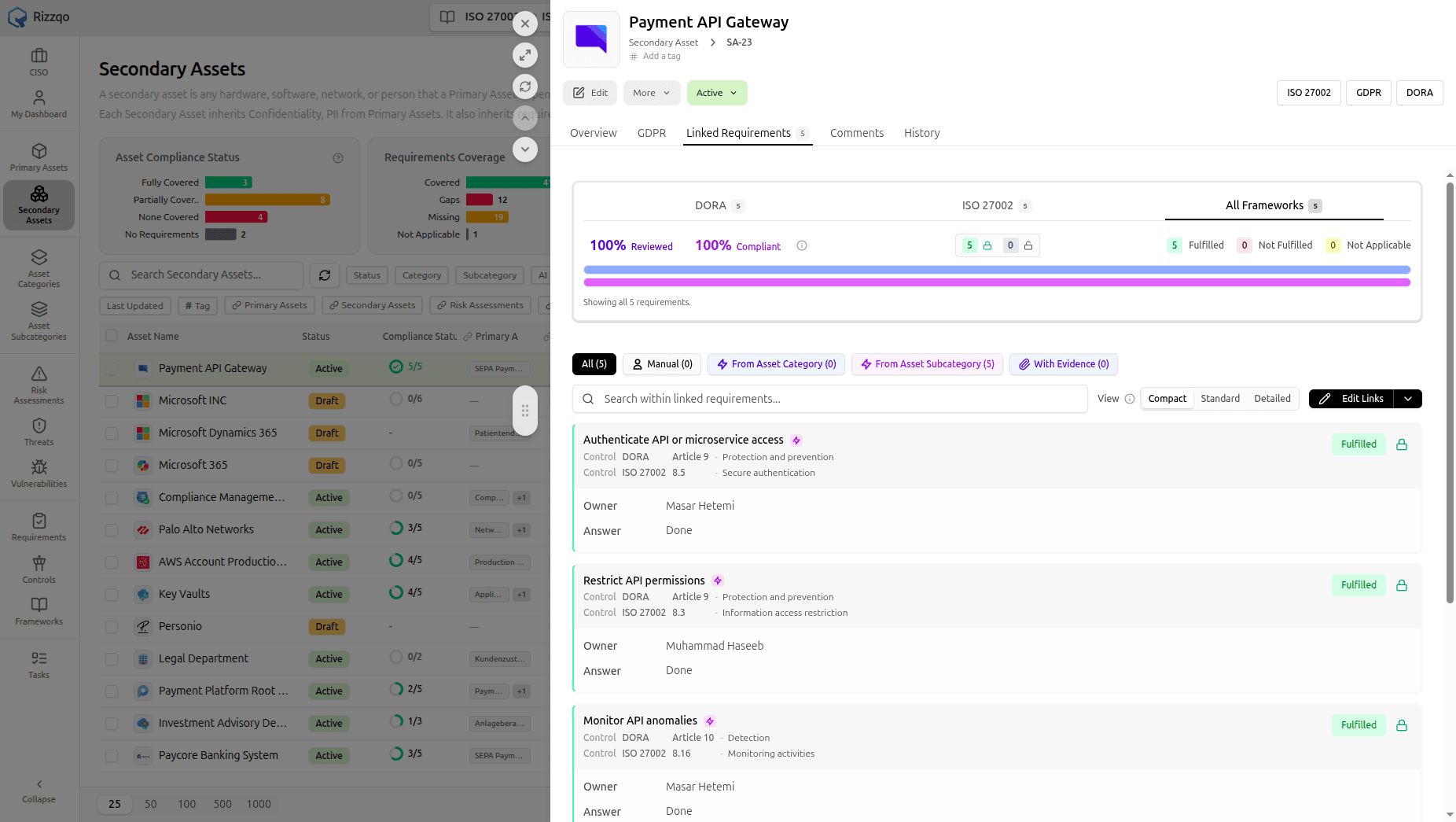Viewport: 1456px width, 822px height.
Task: Open the Edit Links dropdown arrow
Action: (x=1408, y=399)
